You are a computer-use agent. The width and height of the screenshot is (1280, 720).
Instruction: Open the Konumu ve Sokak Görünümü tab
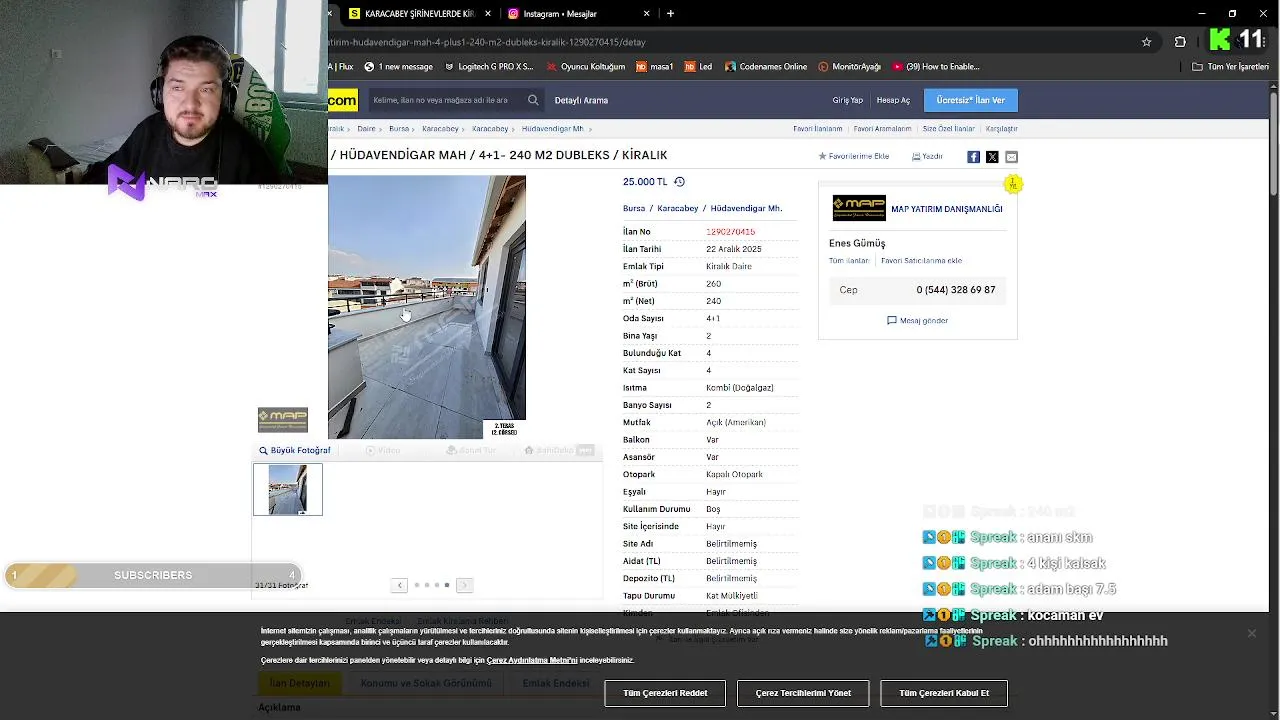(426, 683)
